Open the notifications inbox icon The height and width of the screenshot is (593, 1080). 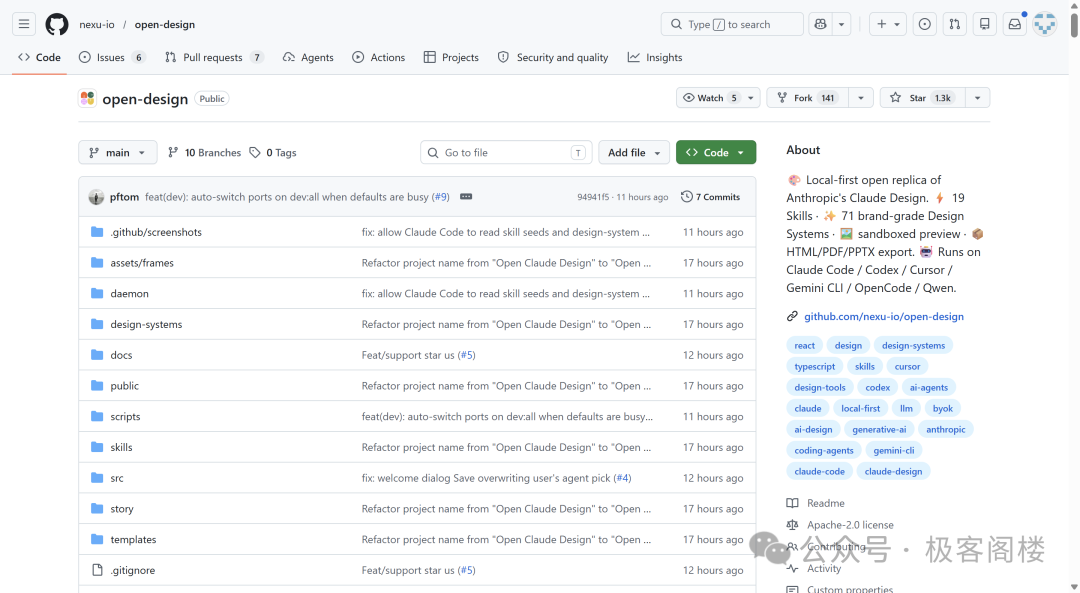coord(1015,24)
